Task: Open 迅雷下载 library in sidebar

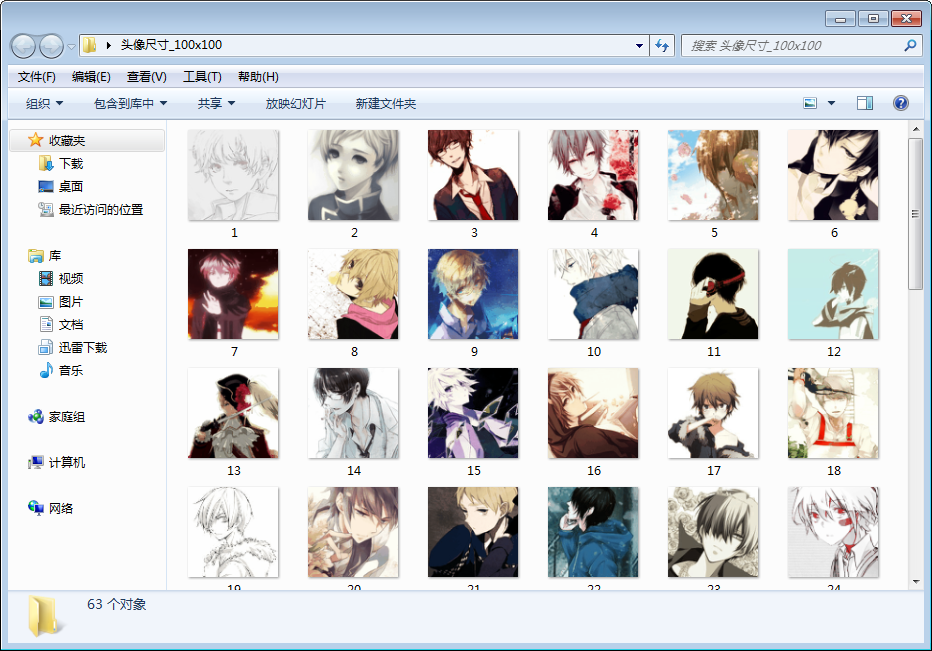Action: (x=82, y=347)
